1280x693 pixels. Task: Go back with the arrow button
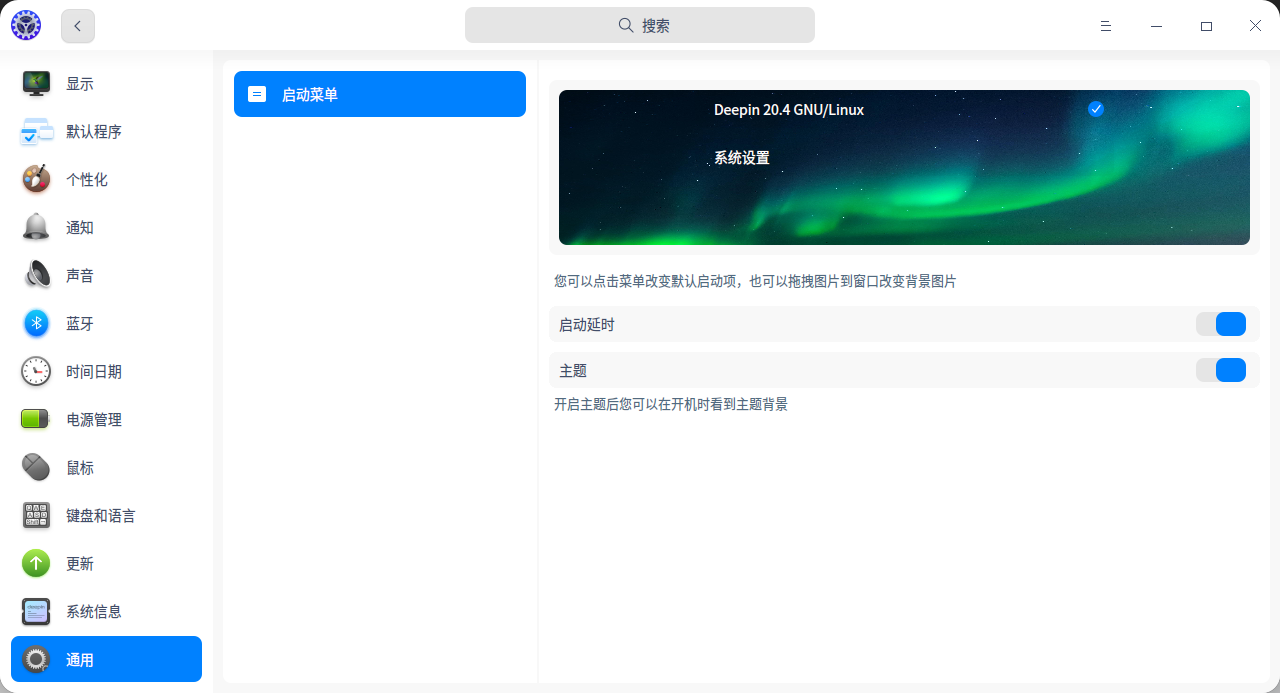click(x=78, y=26)
